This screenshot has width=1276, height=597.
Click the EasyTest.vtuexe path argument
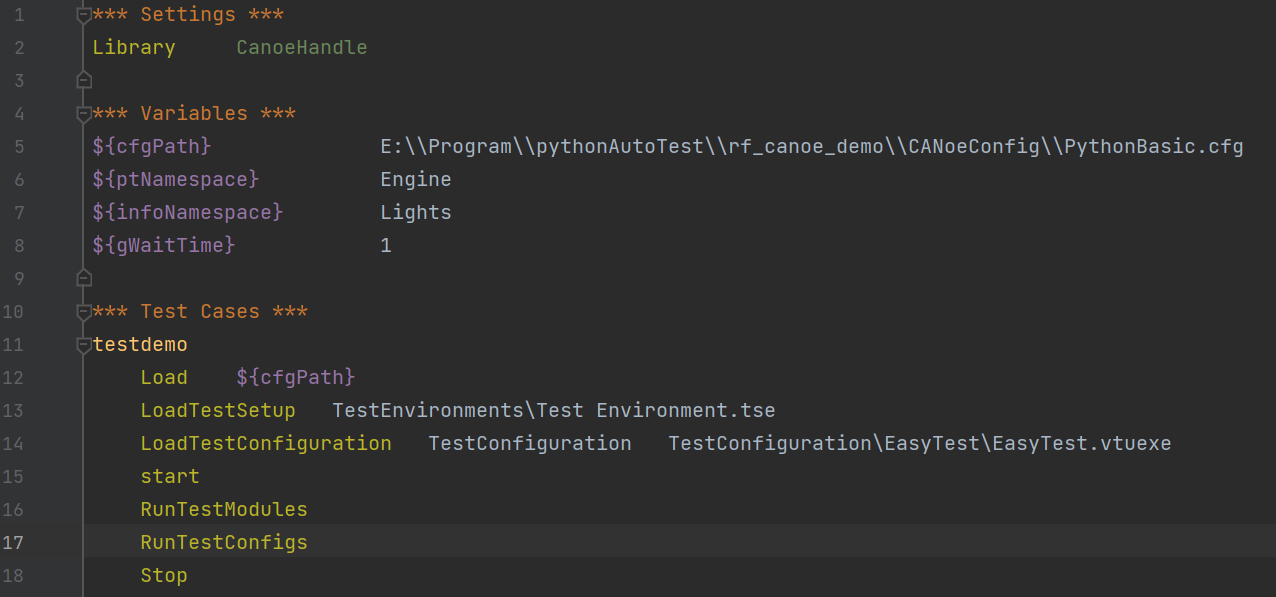(920, 443)
